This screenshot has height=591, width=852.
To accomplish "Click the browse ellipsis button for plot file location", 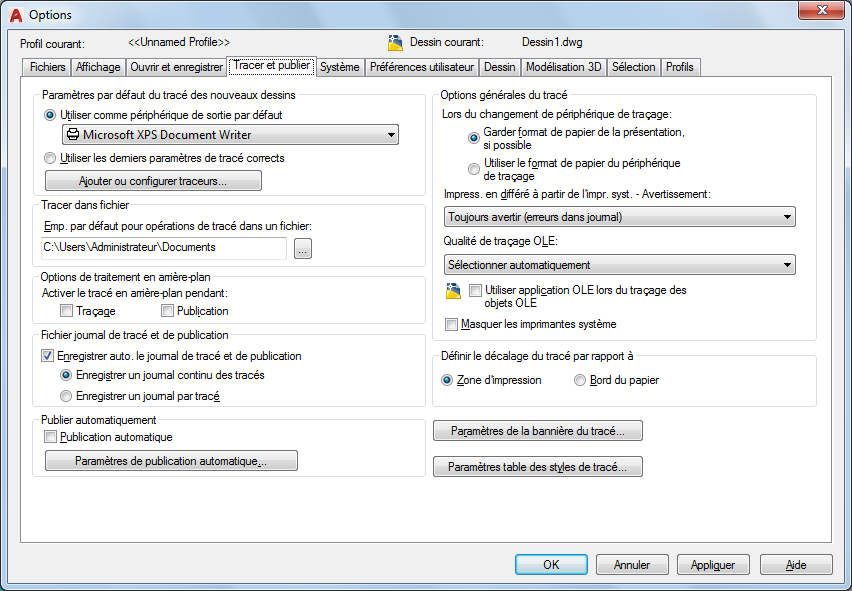I will [x=303, y=248].
